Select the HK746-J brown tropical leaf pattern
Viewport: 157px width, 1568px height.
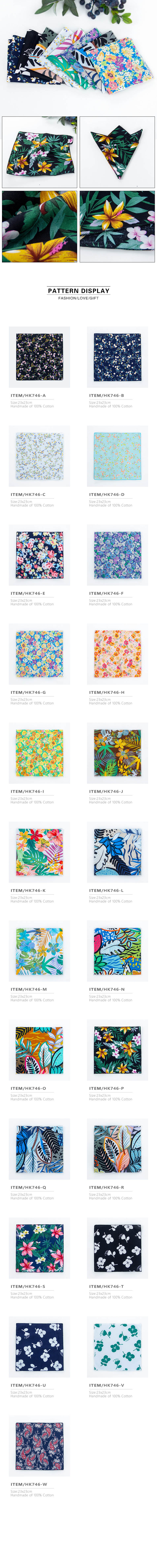[x=117, y=753]
